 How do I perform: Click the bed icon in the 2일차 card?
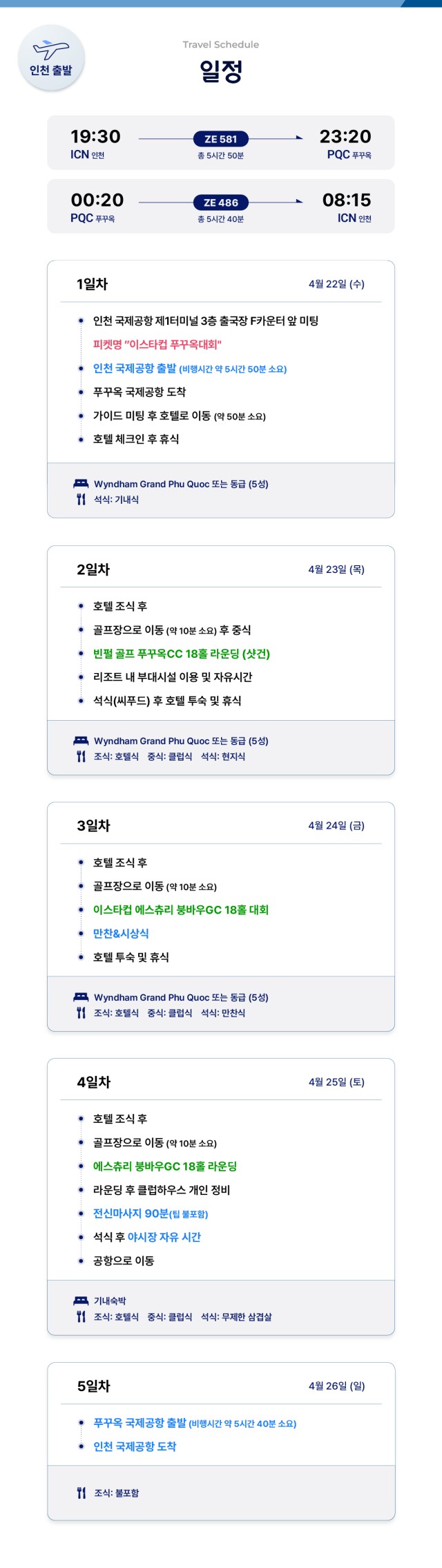point(81,741)
